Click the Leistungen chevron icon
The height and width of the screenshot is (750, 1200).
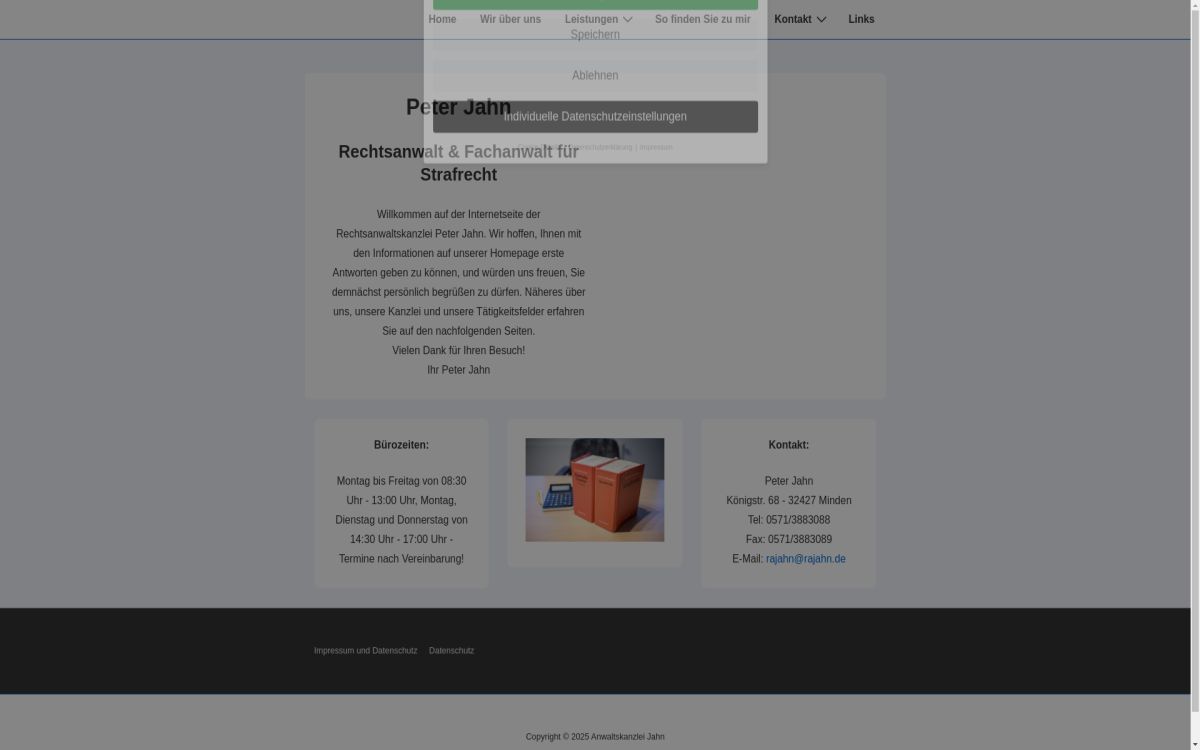628,20
